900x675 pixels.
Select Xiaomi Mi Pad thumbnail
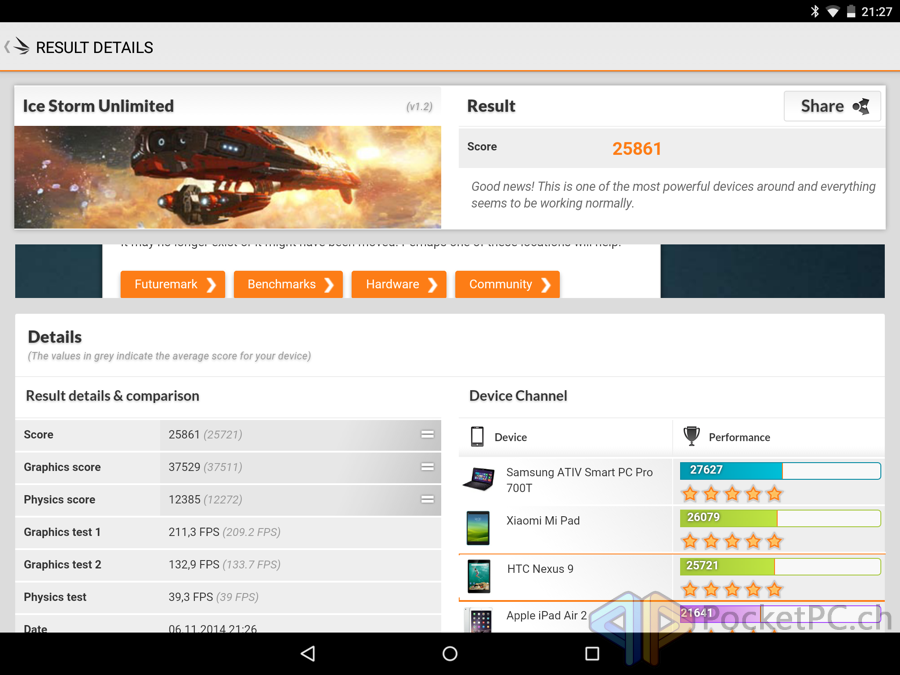[x=478, y=528]
